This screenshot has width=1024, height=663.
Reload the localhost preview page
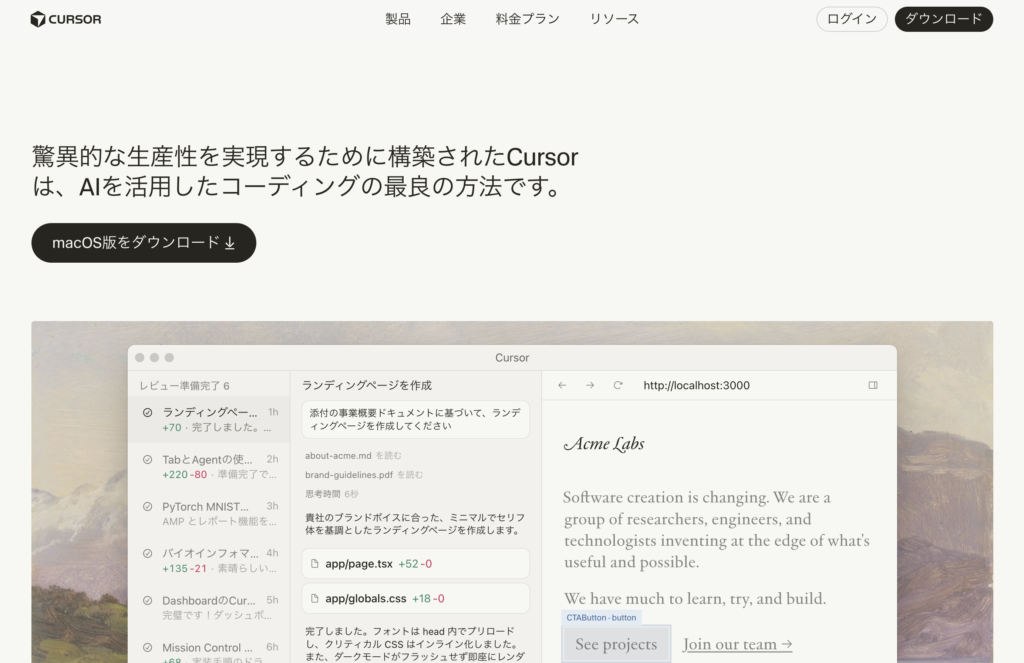pyautogui.click(x=618, y=385)
